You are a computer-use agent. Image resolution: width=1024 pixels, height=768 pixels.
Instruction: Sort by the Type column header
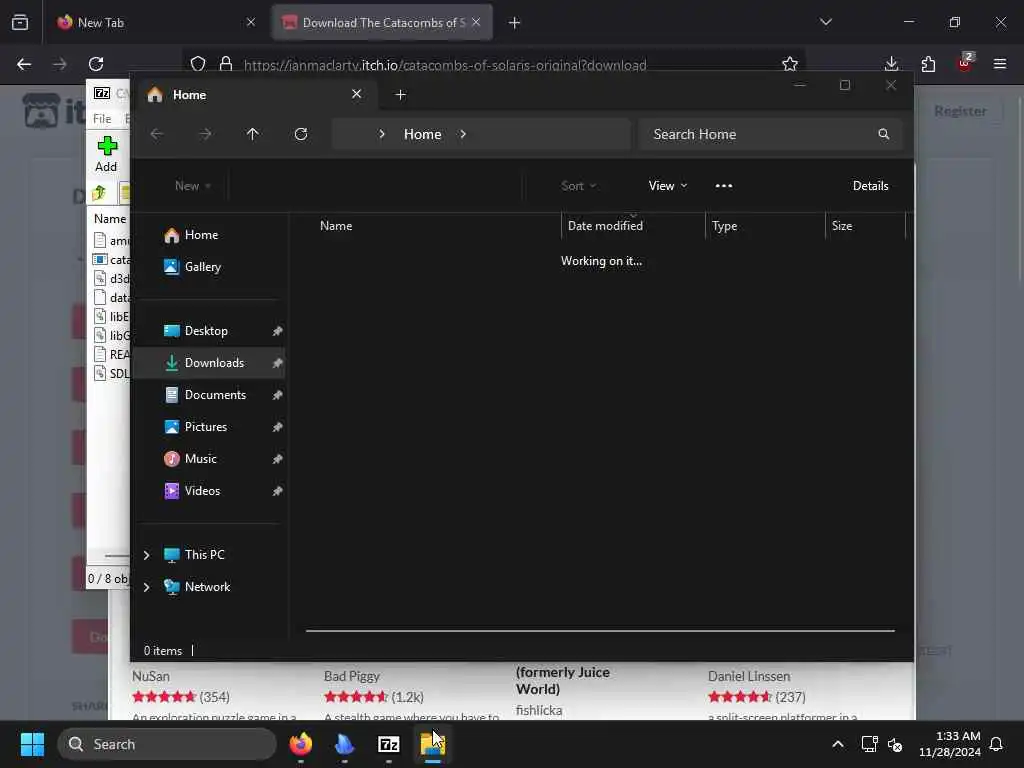pos(724,226)
